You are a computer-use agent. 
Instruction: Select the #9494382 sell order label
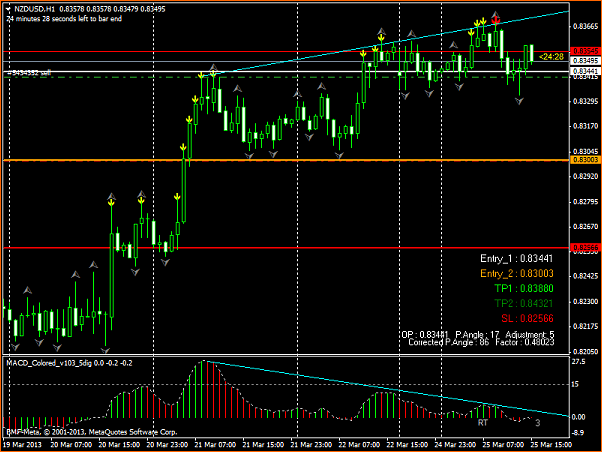coord(28,73)
